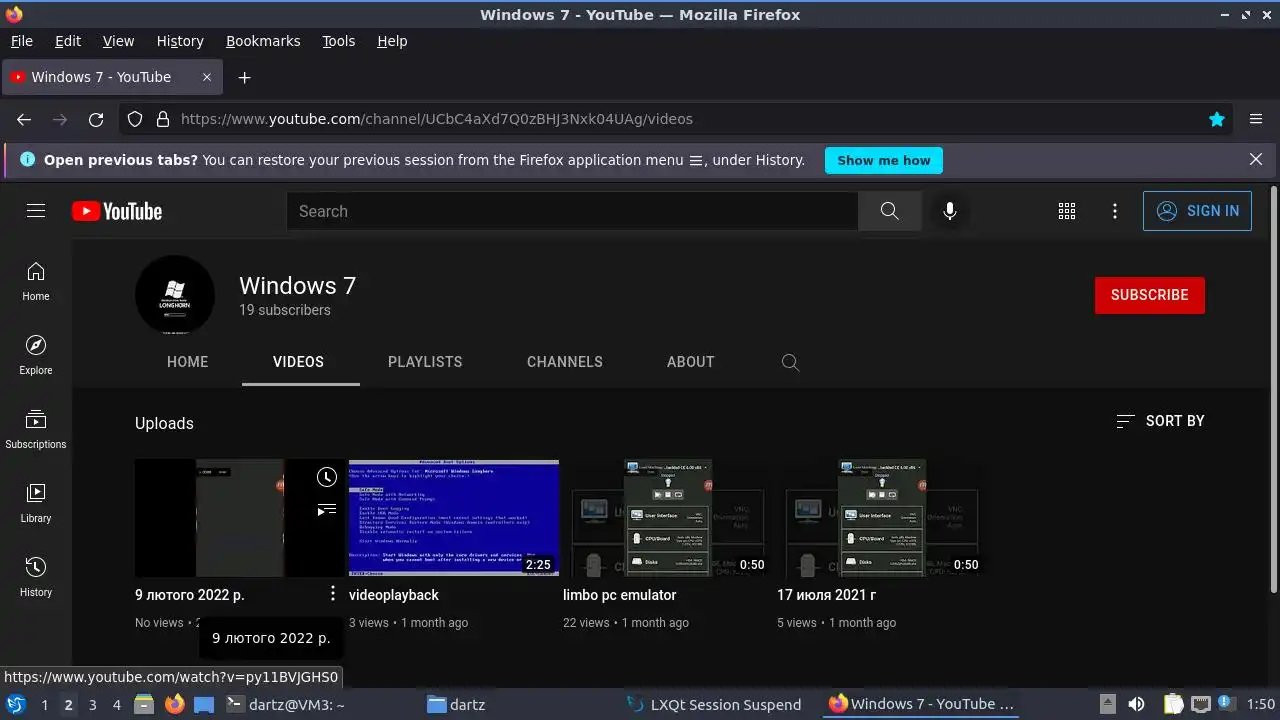Open Home in the sidebar
This screenshot has height=720, width=1280.
[36, 281]
